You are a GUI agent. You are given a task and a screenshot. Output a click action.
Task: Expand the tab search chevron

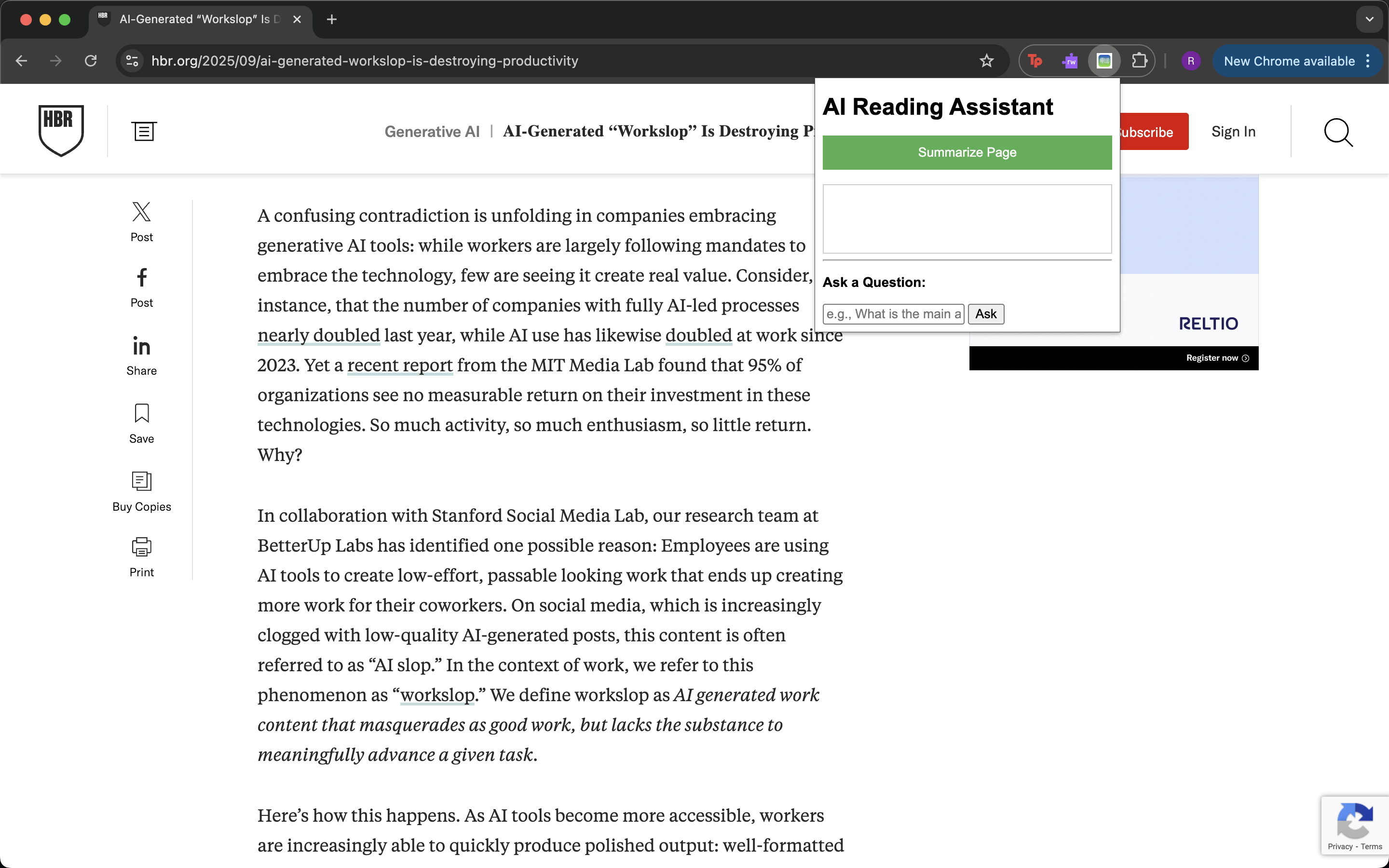pyautogui.click(x=1370, y=19)
